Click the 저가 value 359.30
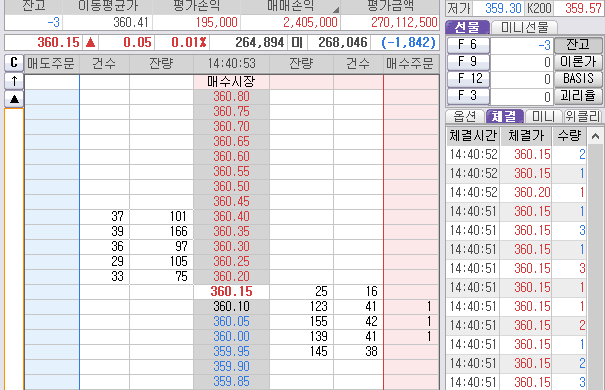Image resolution: width=605 pixels, height=390 pixels. 503,8
